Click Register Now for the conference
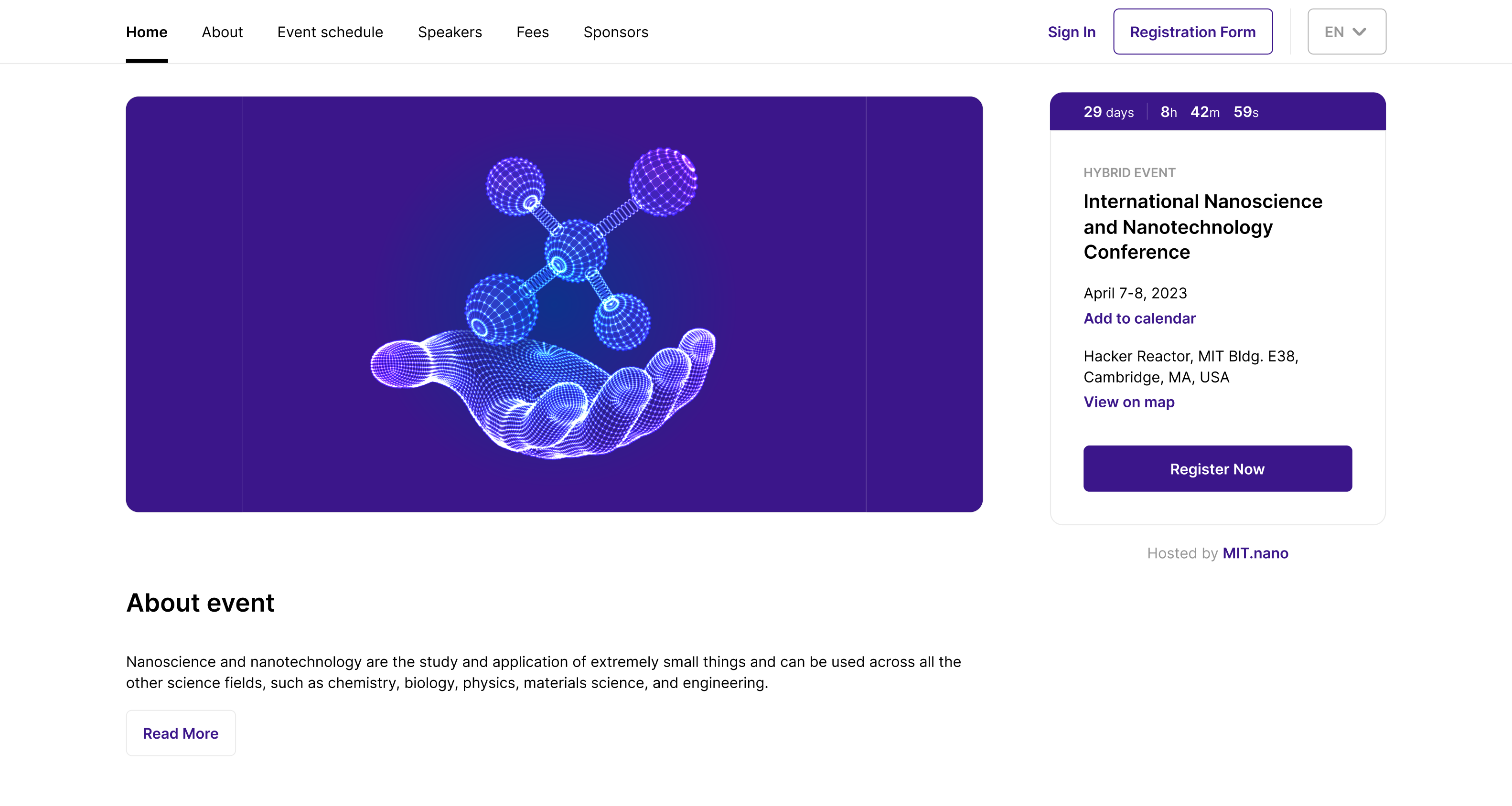This screenshot has height=806, width=1512. (x=1217, y=469)
